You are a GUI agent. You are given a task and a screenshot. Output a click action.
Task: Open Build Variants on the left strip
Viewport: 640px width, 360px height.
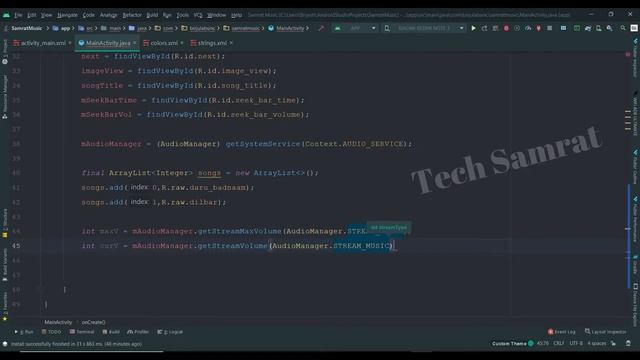5,265
